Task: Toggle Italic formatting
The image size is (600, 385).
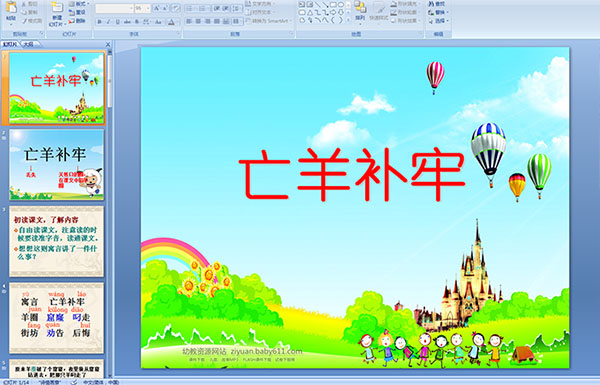Action: (108, 22)
